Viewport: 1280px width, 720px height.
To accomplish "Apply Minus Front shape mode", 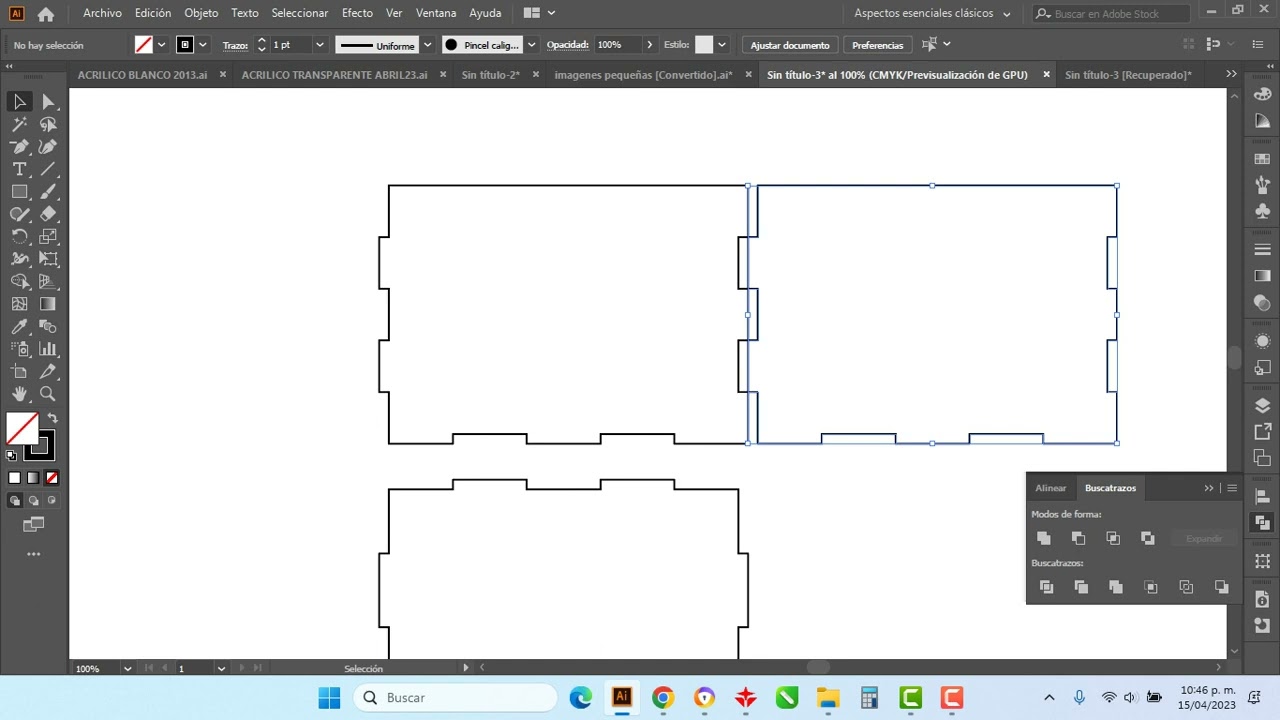I will (x=1078, y=538).
